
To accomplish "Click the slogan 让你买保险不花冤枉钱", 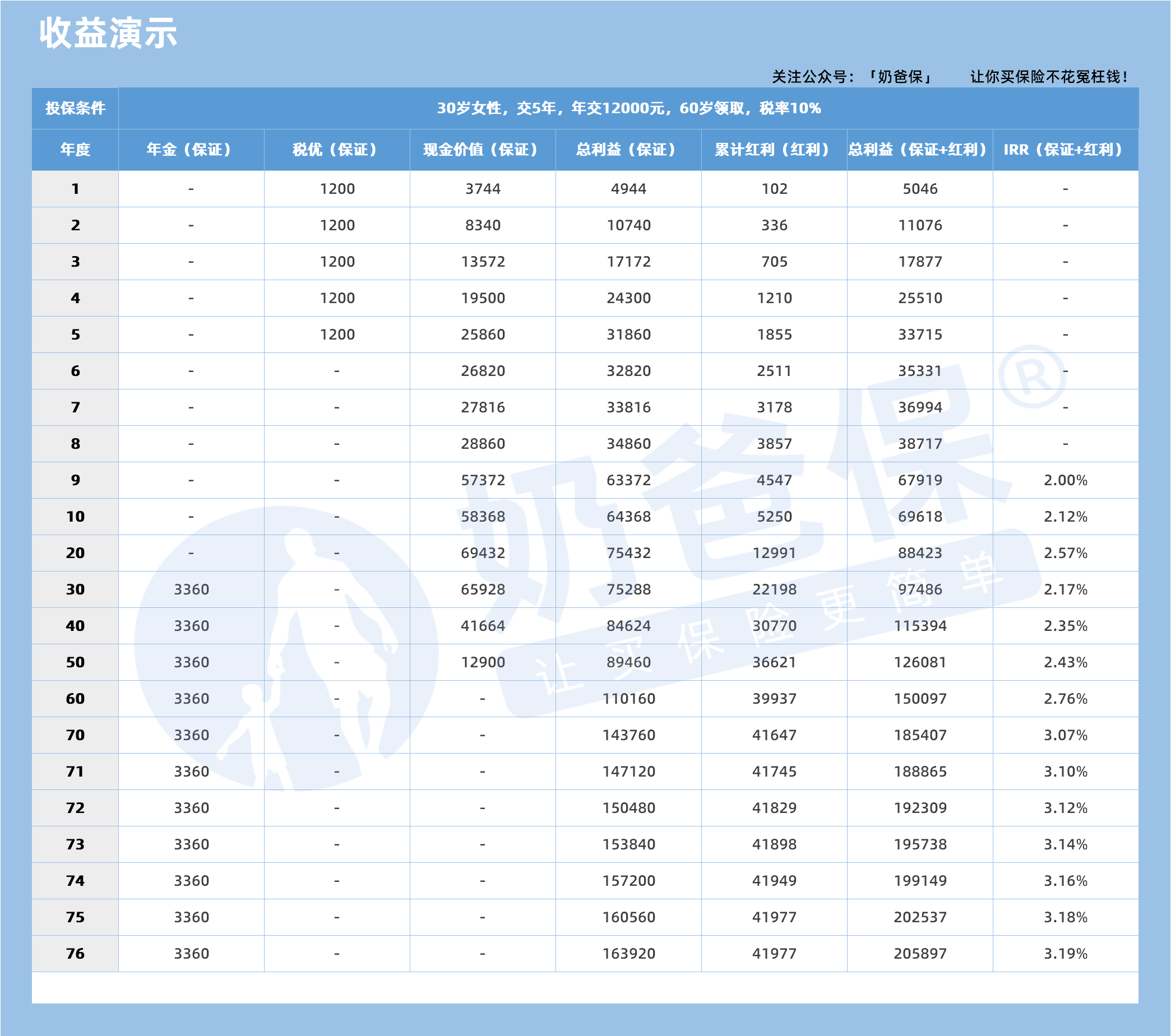I will point(1049,77).
